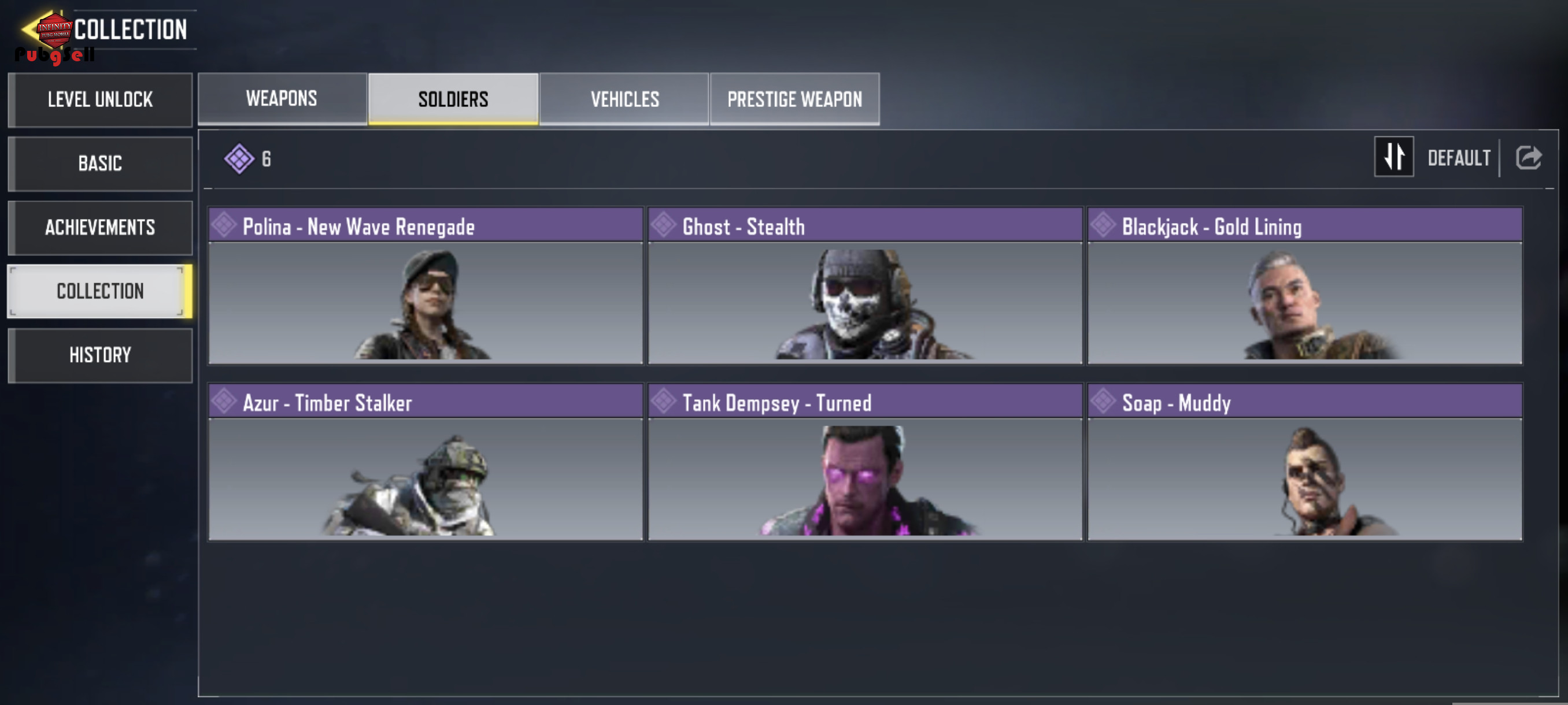
Task: Click the share export icon
Action: tap(1528, 158)
